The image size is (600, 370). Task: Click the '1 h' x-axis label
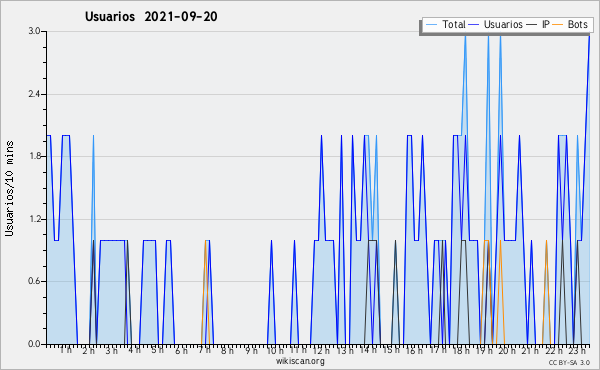click(65, 350)
